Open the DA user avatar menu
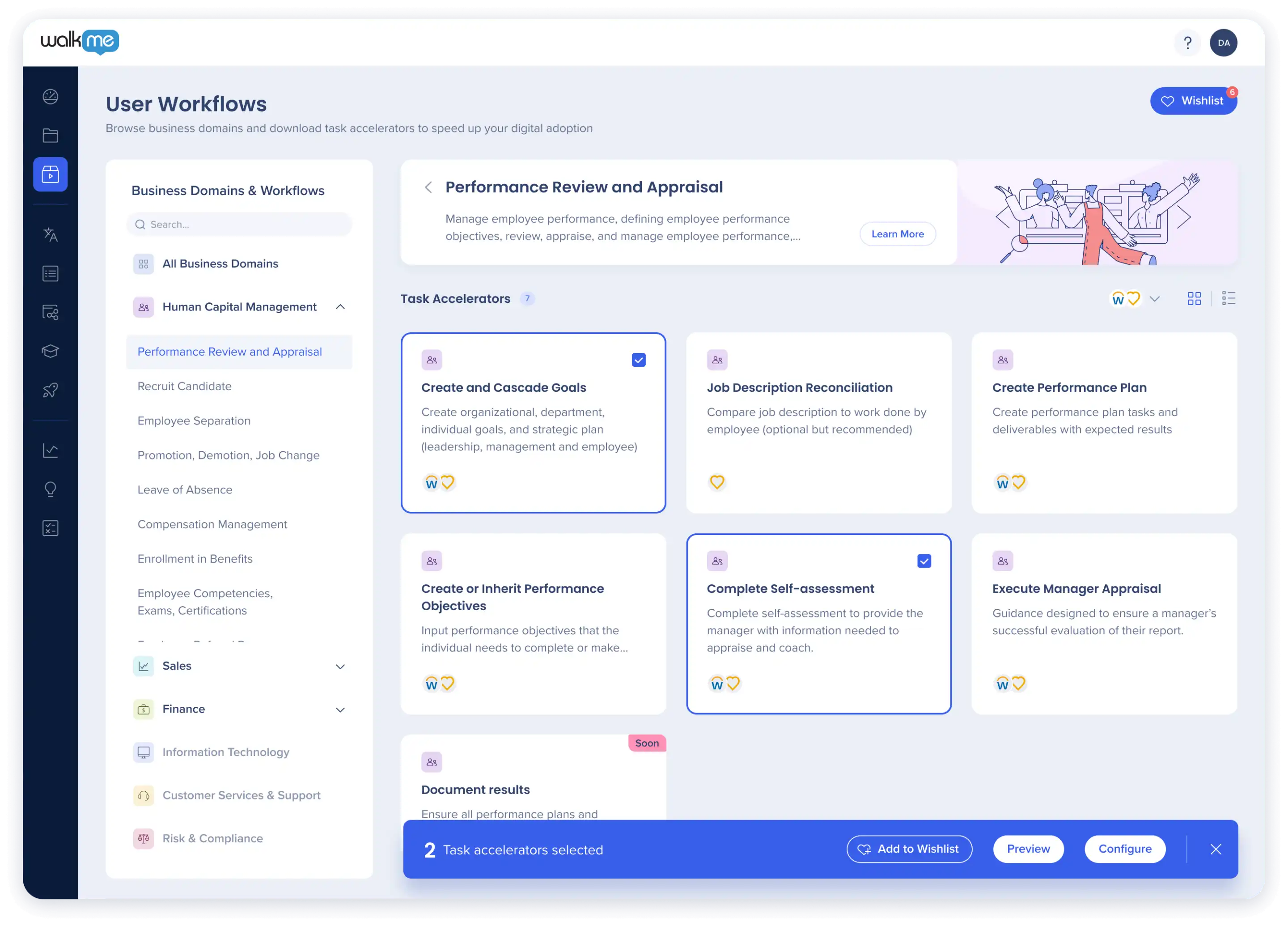 [x=1223, y=42]
